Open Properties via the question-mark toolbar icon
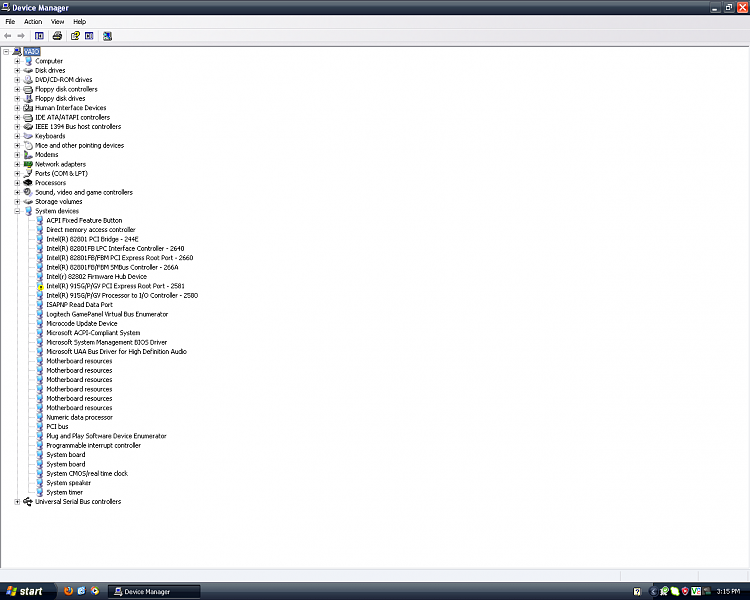Screen dimensions: 750x600 tap(75, 36)
